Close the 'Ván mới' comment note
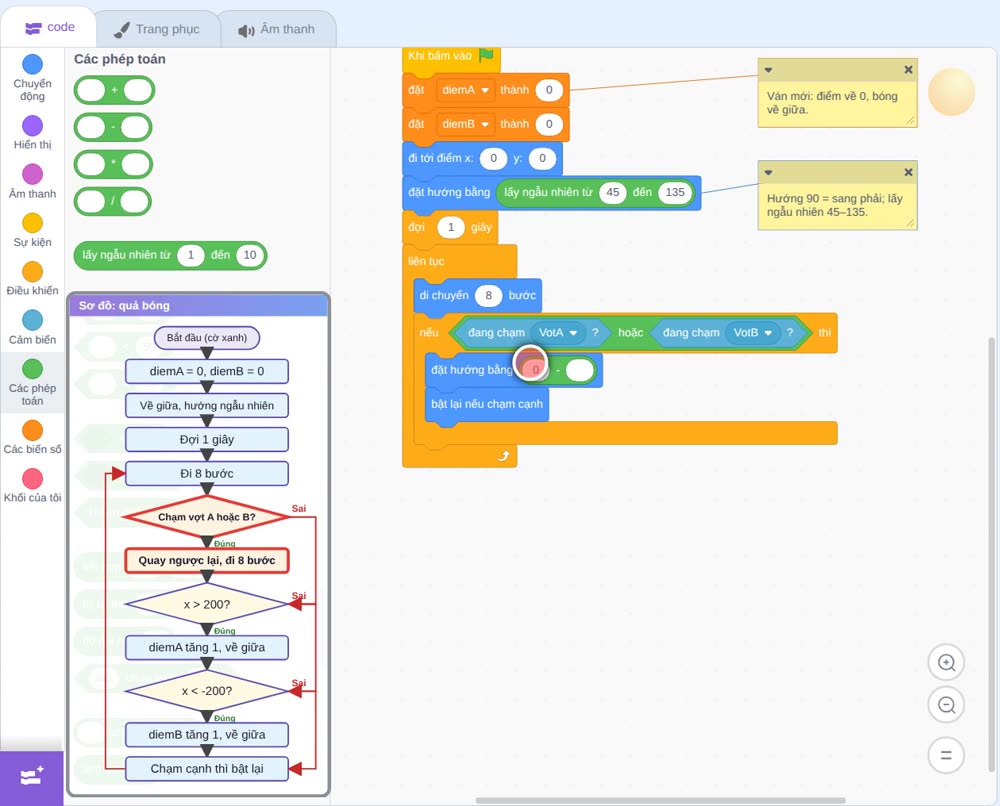Viewport: 1000px width, 806px height. pyautogui.click(x=908, y=70)
